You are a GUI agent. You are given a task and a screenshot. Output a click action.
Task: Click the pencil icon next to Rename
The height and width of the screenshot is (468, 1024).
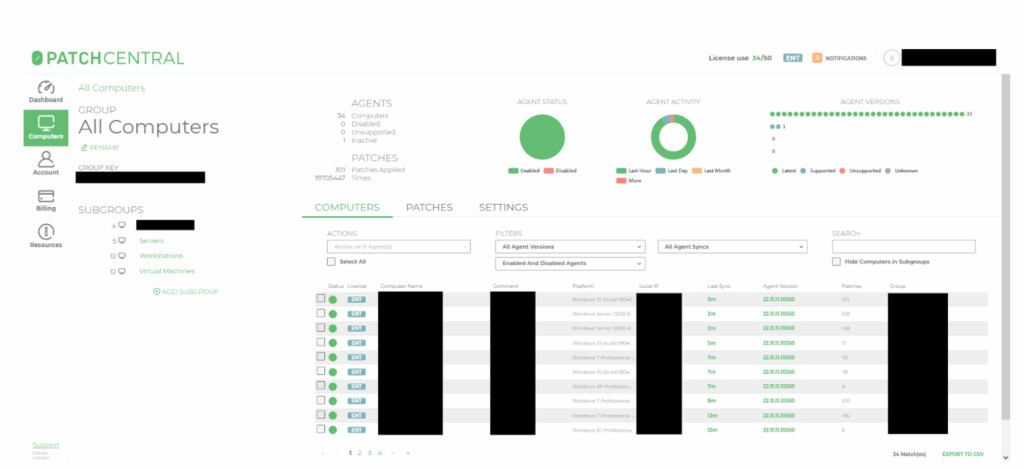[84, 148]
